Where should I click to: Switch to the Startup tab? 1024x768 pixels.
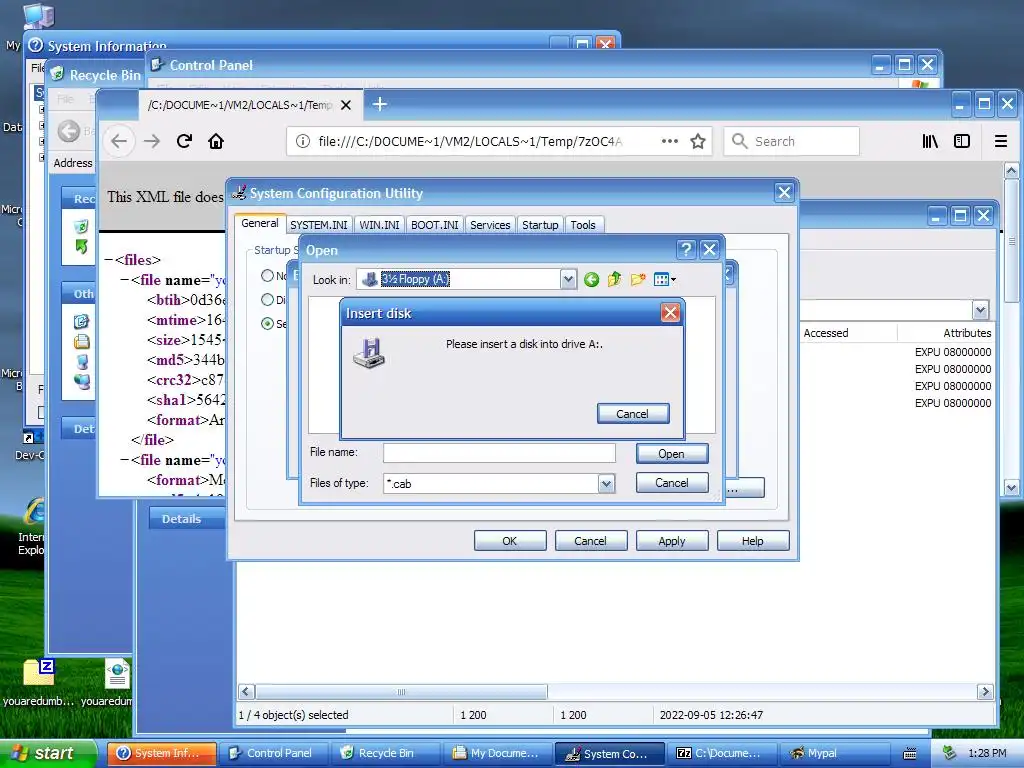[540, 225]
